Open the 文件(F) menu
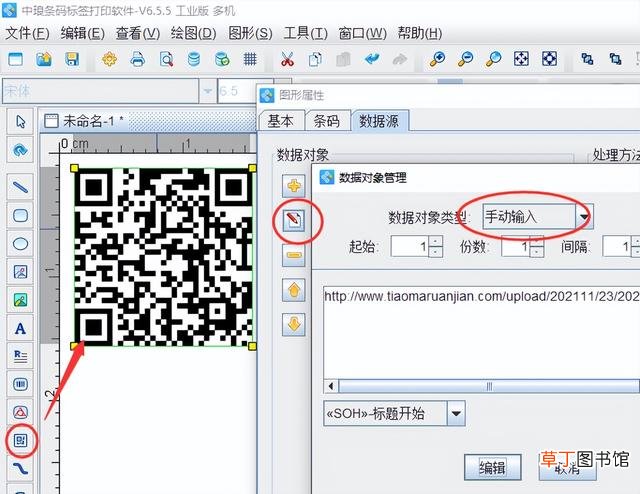 click(27, 33)
